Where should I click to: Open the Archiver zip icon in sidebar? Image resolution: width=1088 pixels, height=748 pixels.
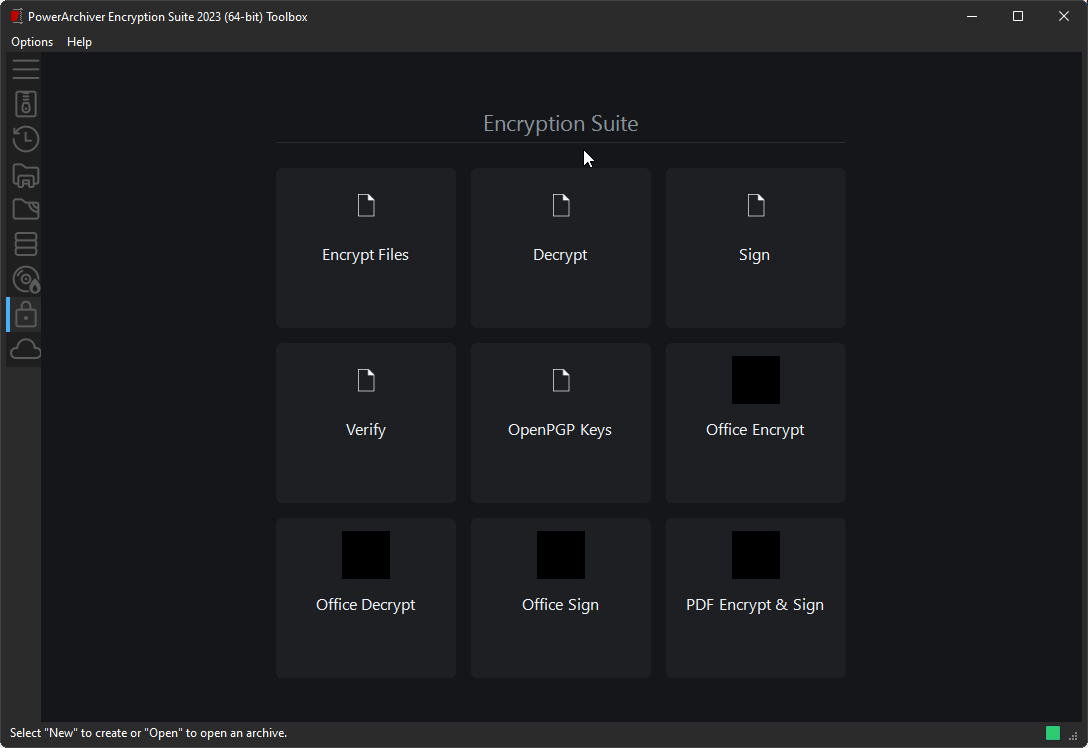tap(26, 104)
